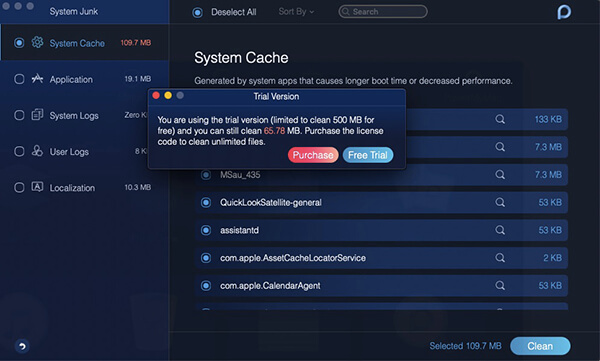Click magnifier icon on the assistantd row
This screenshot has height=361, width=600.
click(500, 230)
